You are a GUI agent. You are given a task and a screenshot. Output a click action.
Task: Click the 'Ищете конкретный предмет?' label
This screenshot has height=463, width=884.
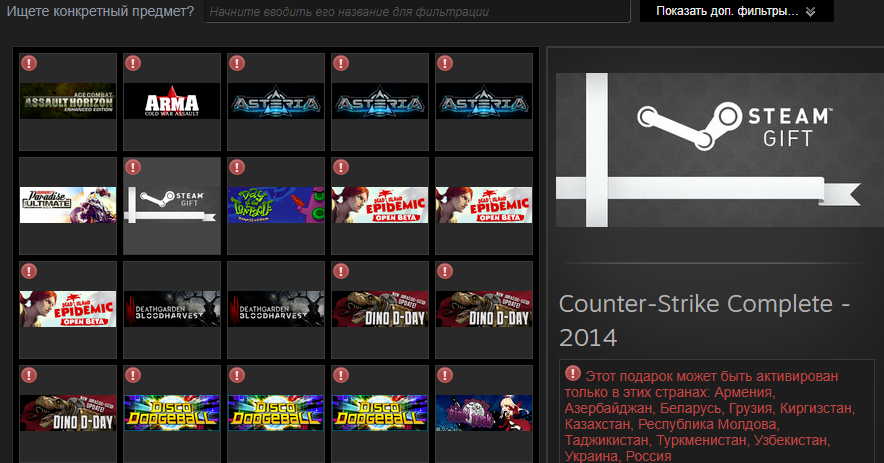[100, 11]
